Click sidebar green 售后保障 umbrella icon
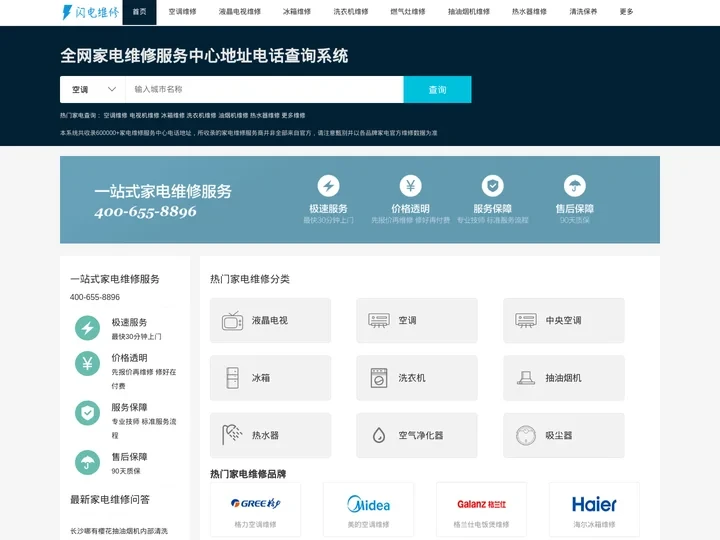Viewport: 720px width, 540px height. [x=87, y=462]
